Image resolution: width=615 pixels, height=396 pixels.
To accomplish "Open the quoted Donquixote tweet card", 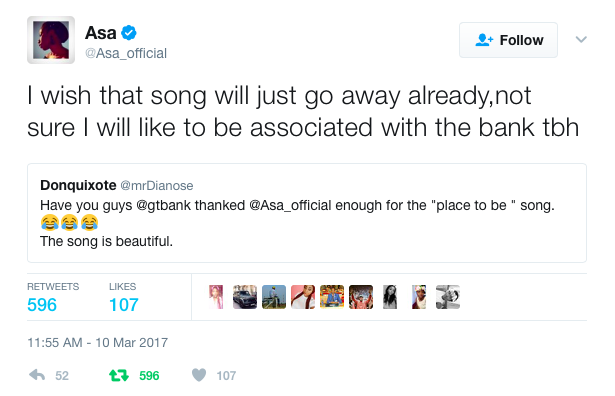I will pos(307,213).
